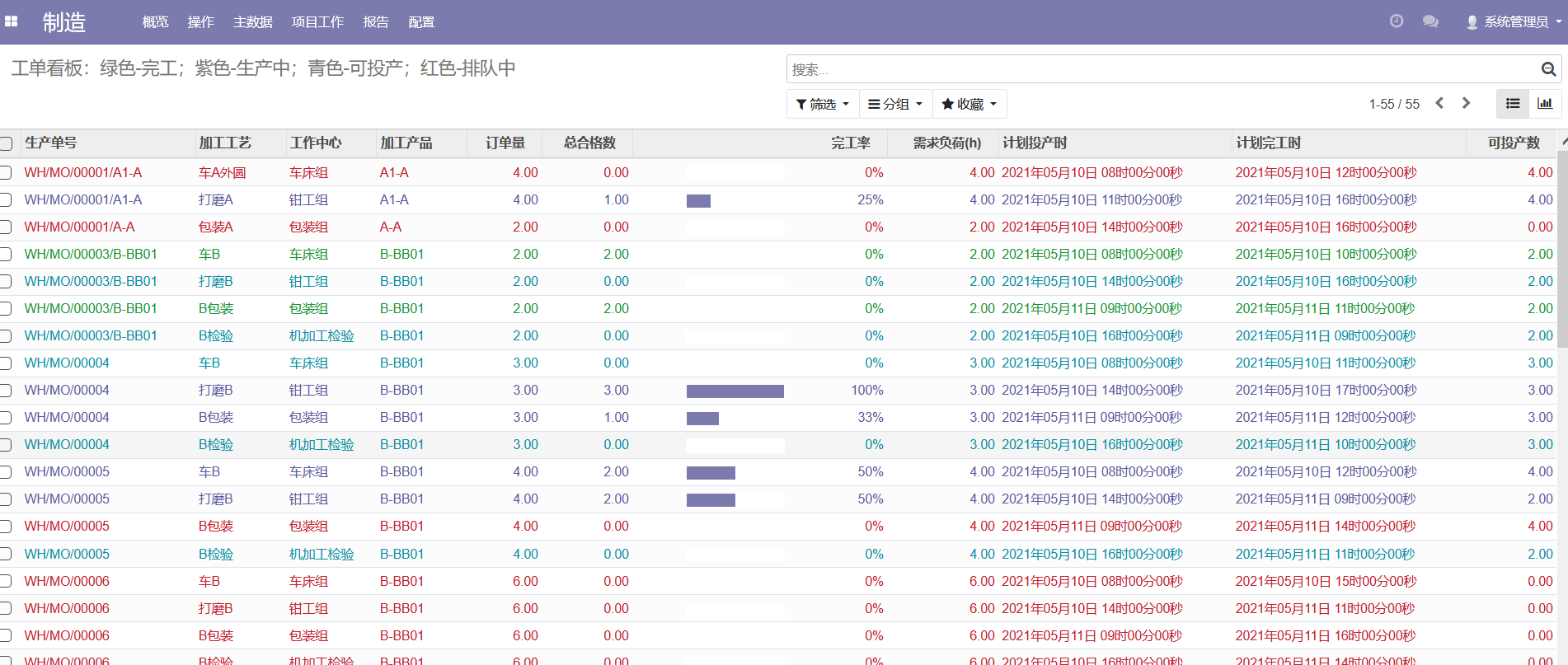1568x665 pixels.
Task: Click the 100% completion progress bar
Action: click(735, 391)
